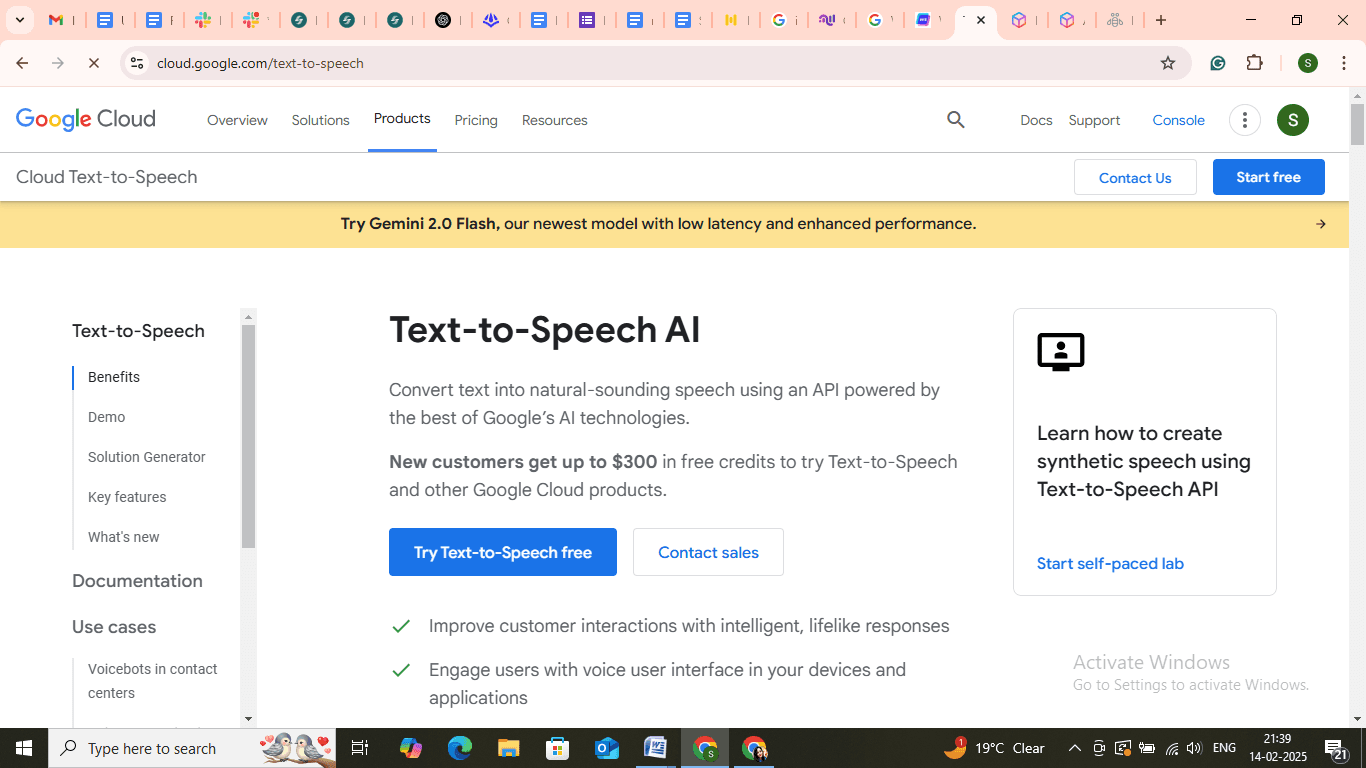Screen dimensions: 1366x768
Task: View site information icon in address bar
Action: pyautogui.click(x=137, y=63)
